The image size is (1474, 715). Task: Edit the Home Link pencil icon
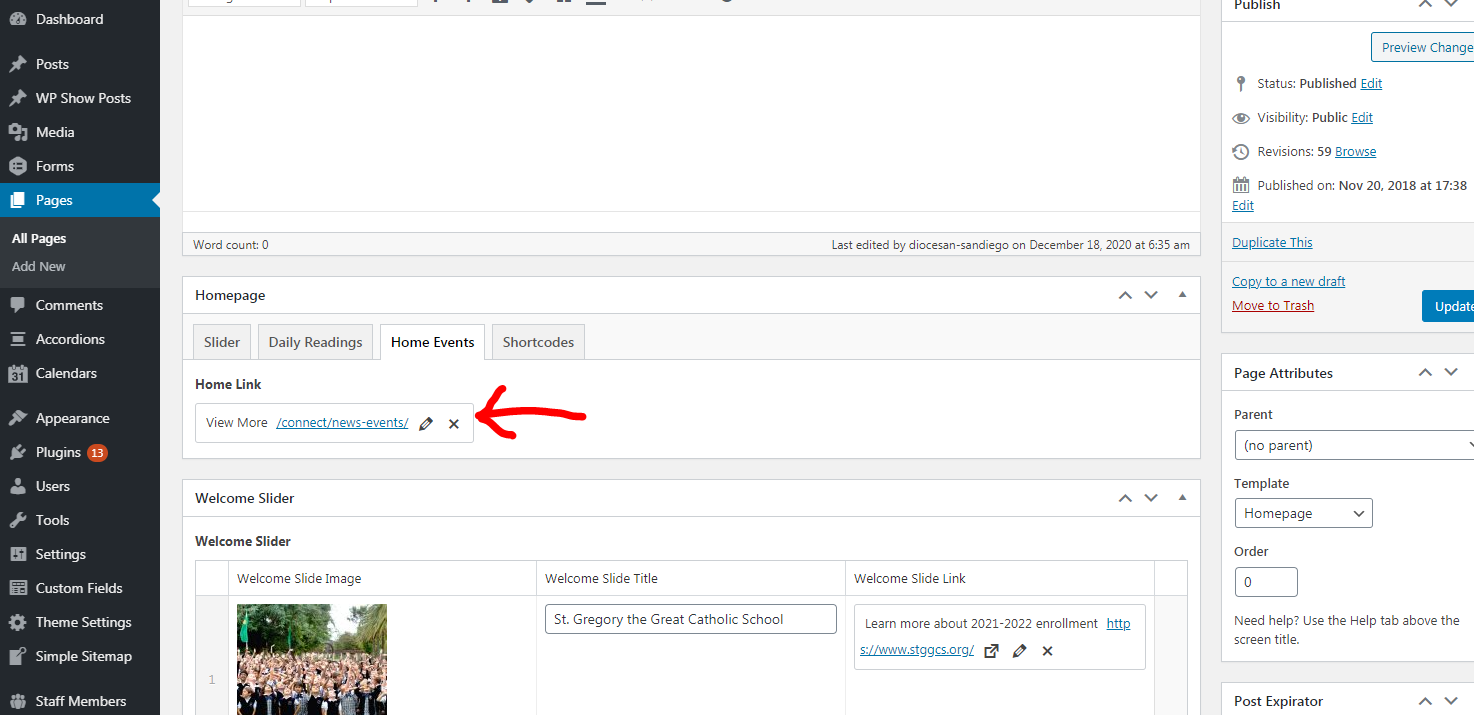coord(426,424)
